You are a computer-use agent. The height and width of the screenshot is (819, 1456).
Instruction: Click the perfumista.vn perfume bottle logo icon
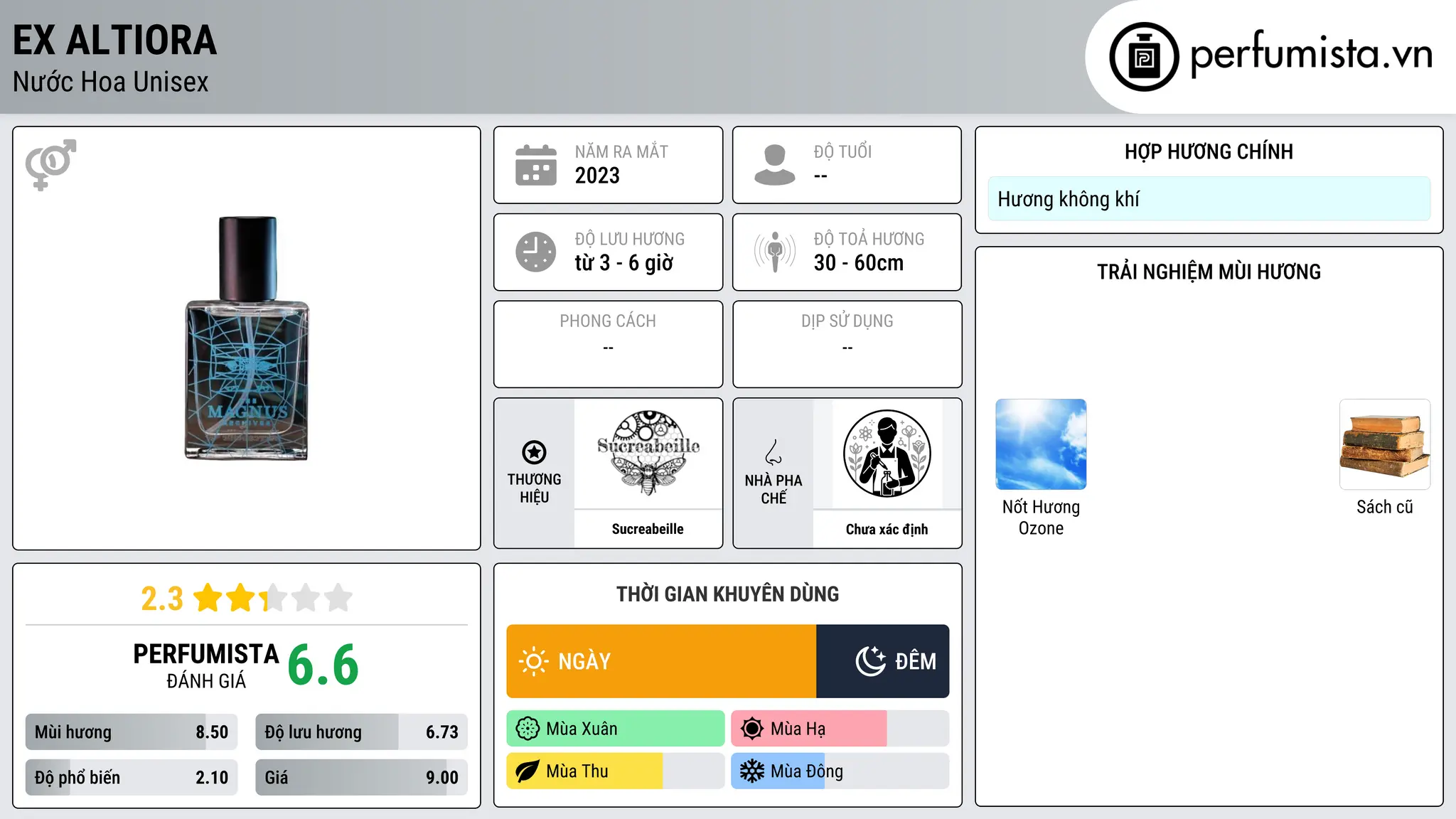pos(1144,57)
